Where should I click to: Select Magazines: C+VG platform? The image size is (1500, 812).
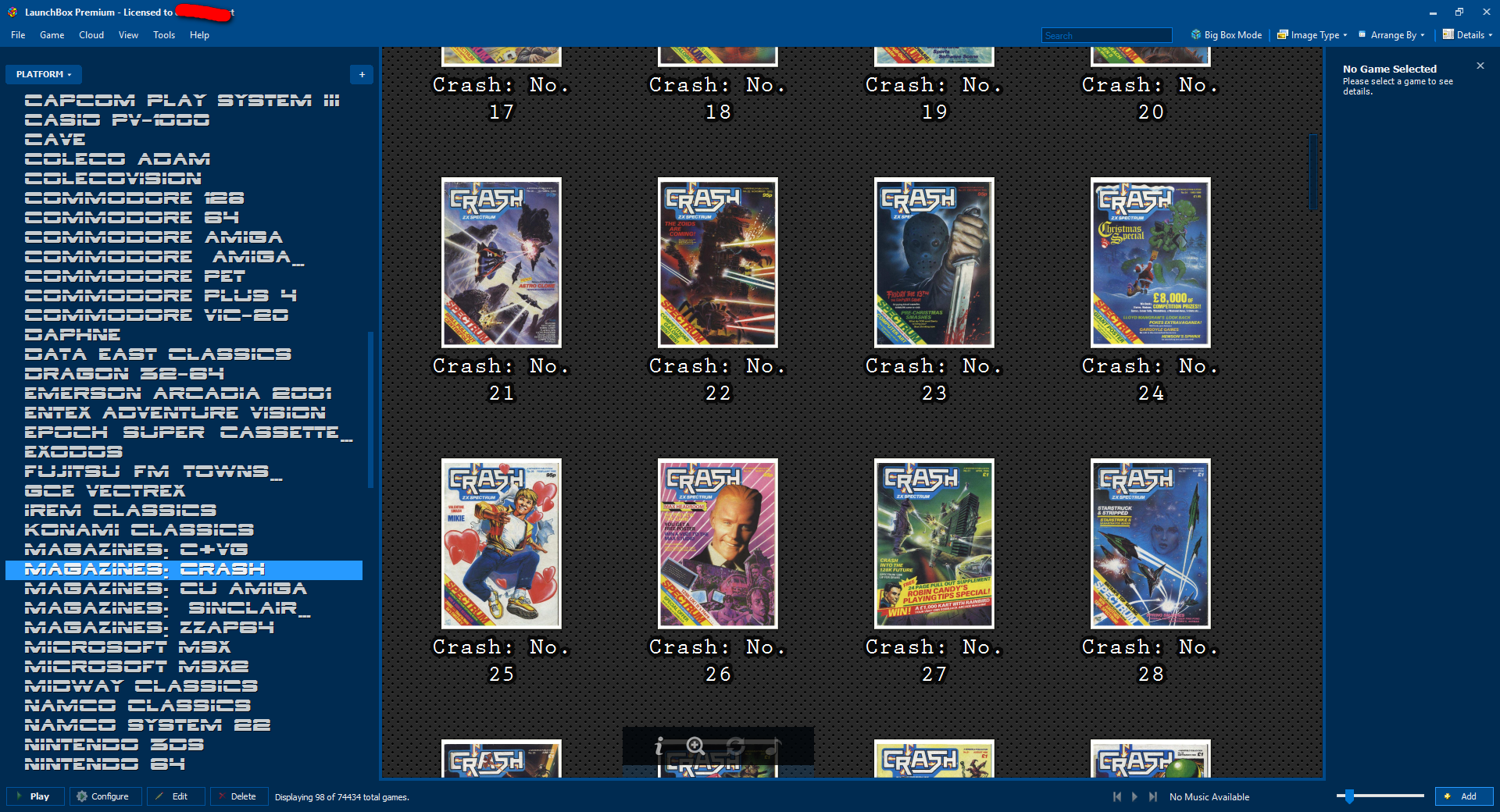[137, 550]
